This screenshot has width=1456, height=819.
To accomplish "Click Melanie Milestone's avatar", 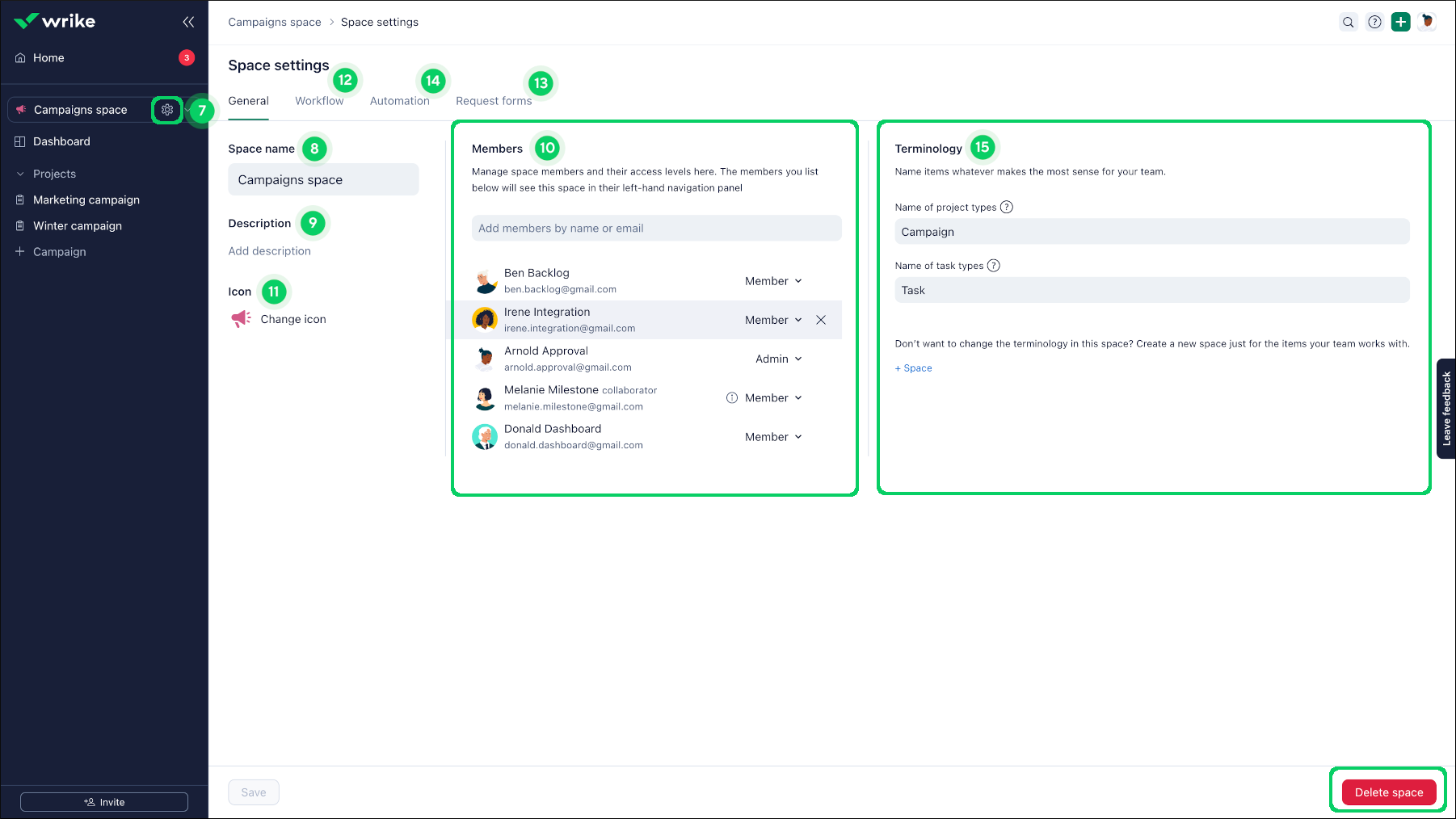I will (x=485, y=397).
